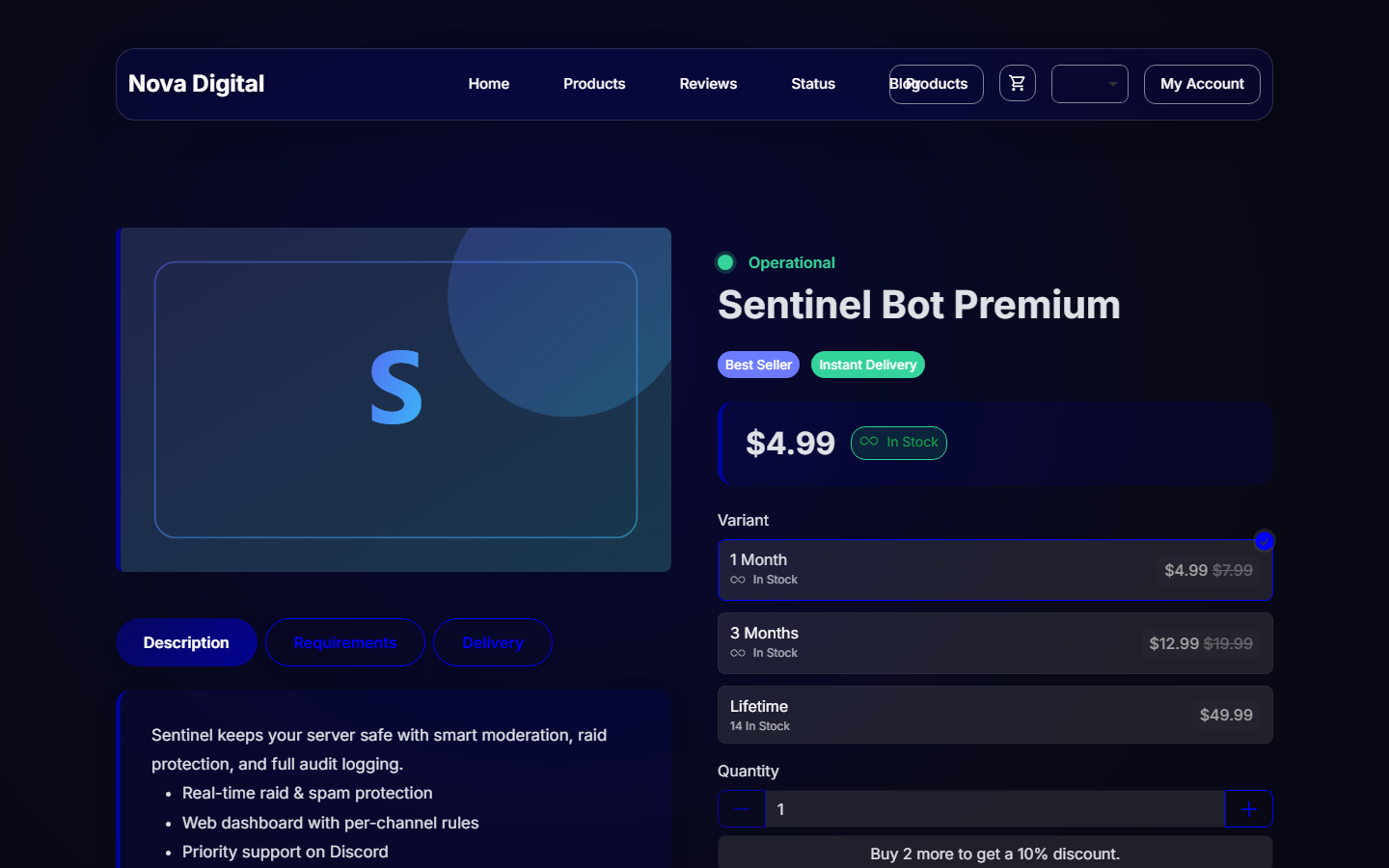Click the Nova Digital logo

[x=196, y=84]
